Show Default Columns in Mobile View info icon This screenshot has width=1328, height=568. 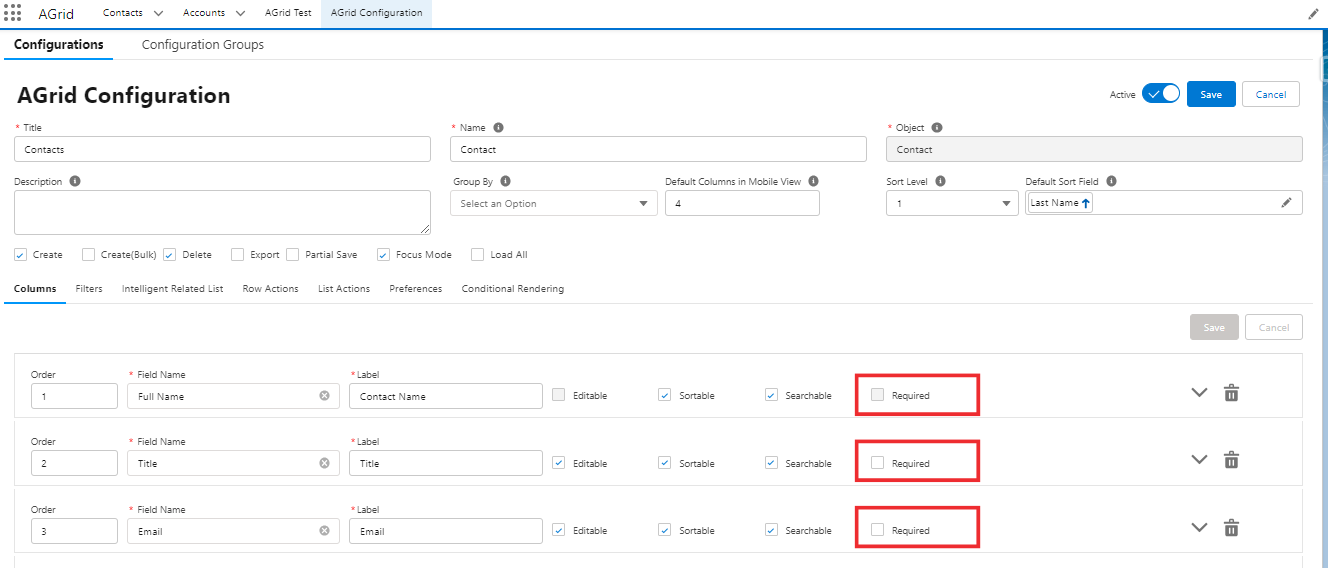(x=813, y=182)
